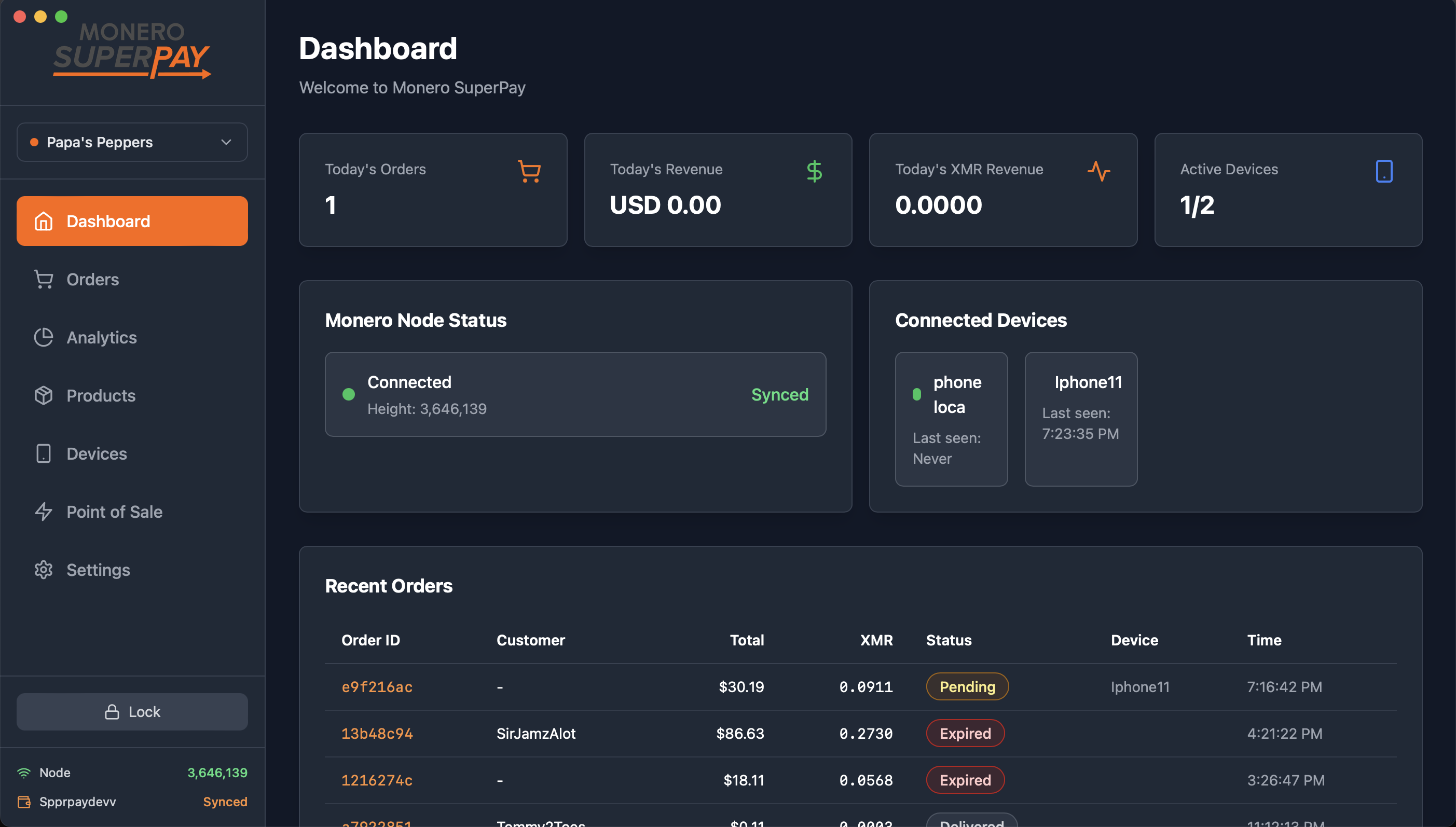Click the Synced node sync status
This screenshot has height=827, width=1456.
[779, 394]
